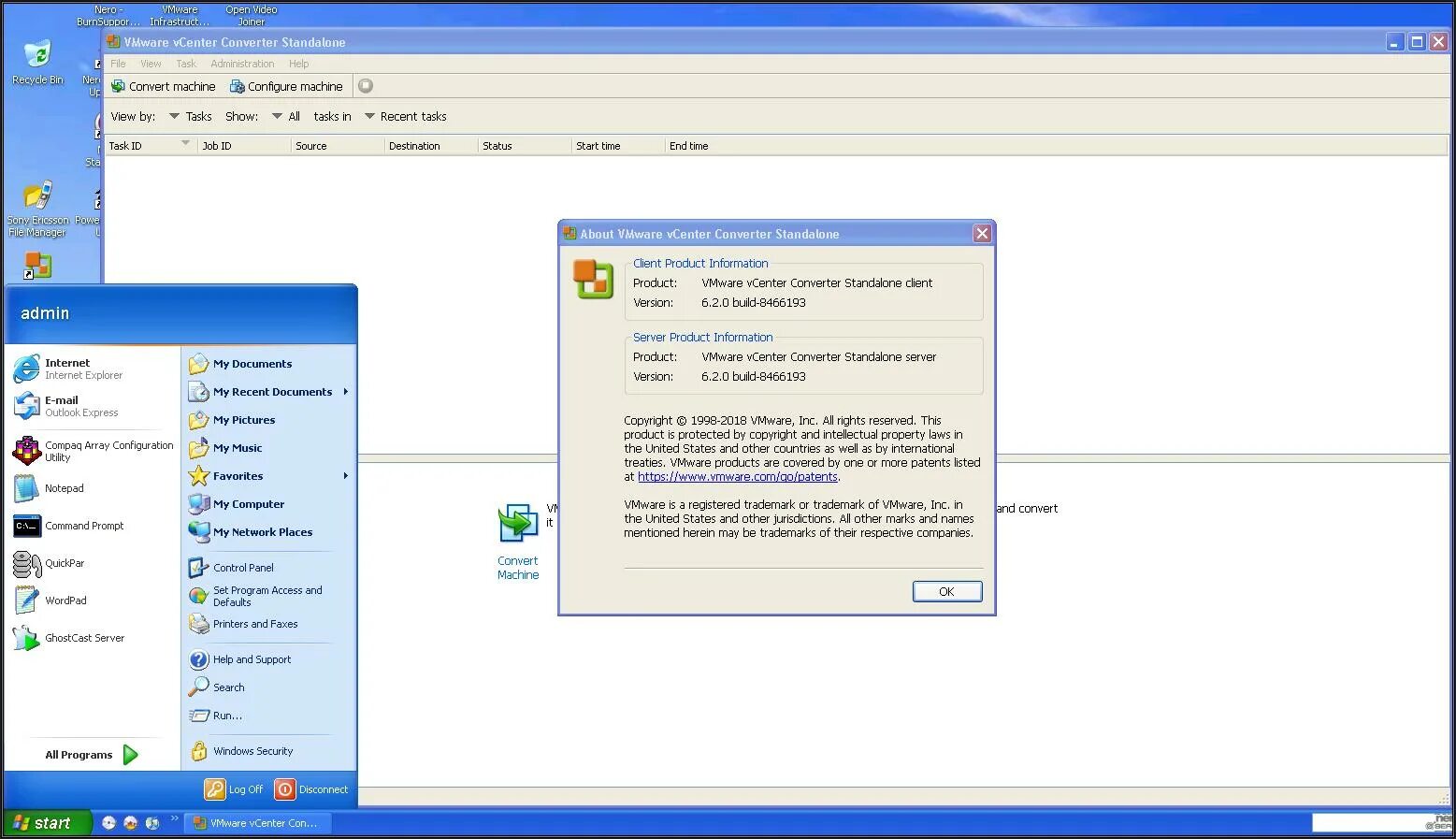Click the Log Off button

pos(235,789)
